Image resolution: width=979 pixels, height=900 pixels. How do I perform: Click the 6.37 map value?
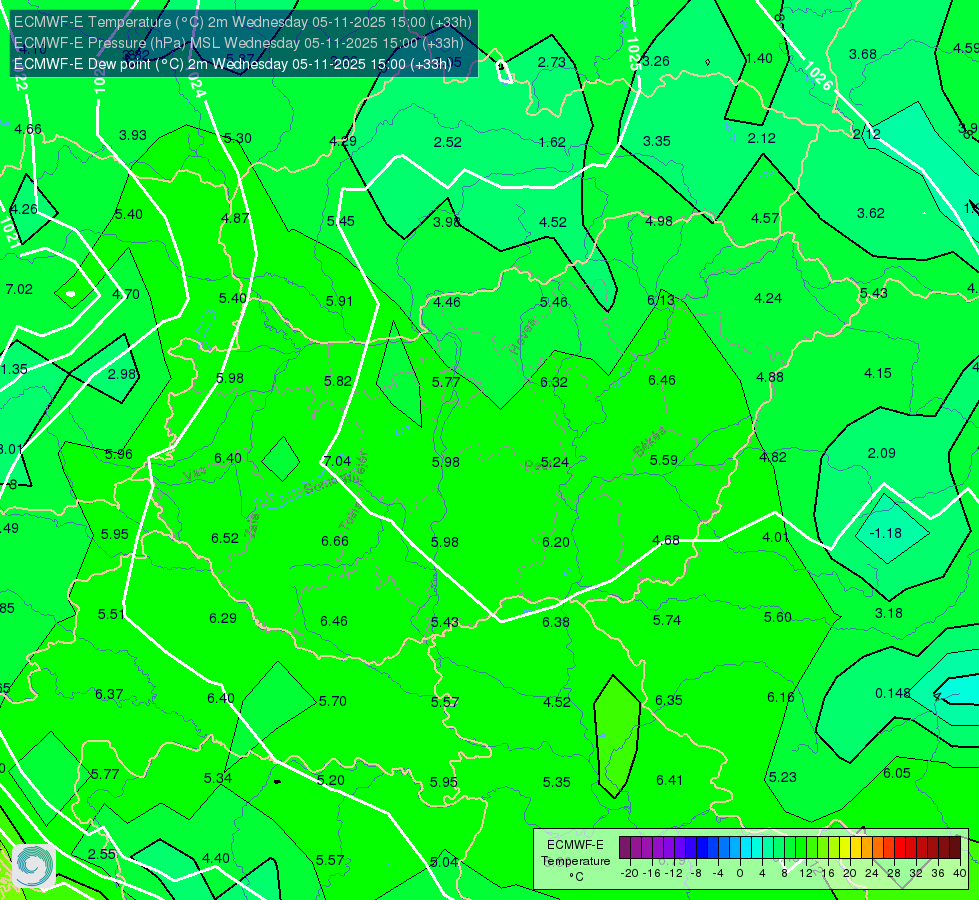tap(109, 695)
